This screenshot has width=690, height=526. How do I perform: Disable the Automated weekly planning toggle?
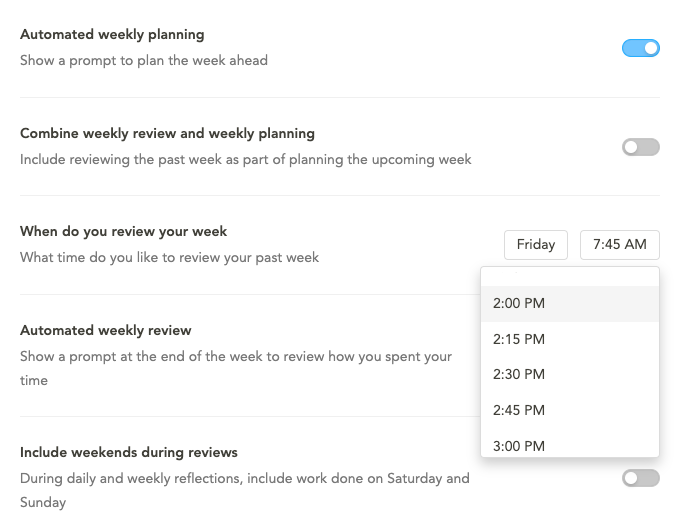(x=640, y=48)
